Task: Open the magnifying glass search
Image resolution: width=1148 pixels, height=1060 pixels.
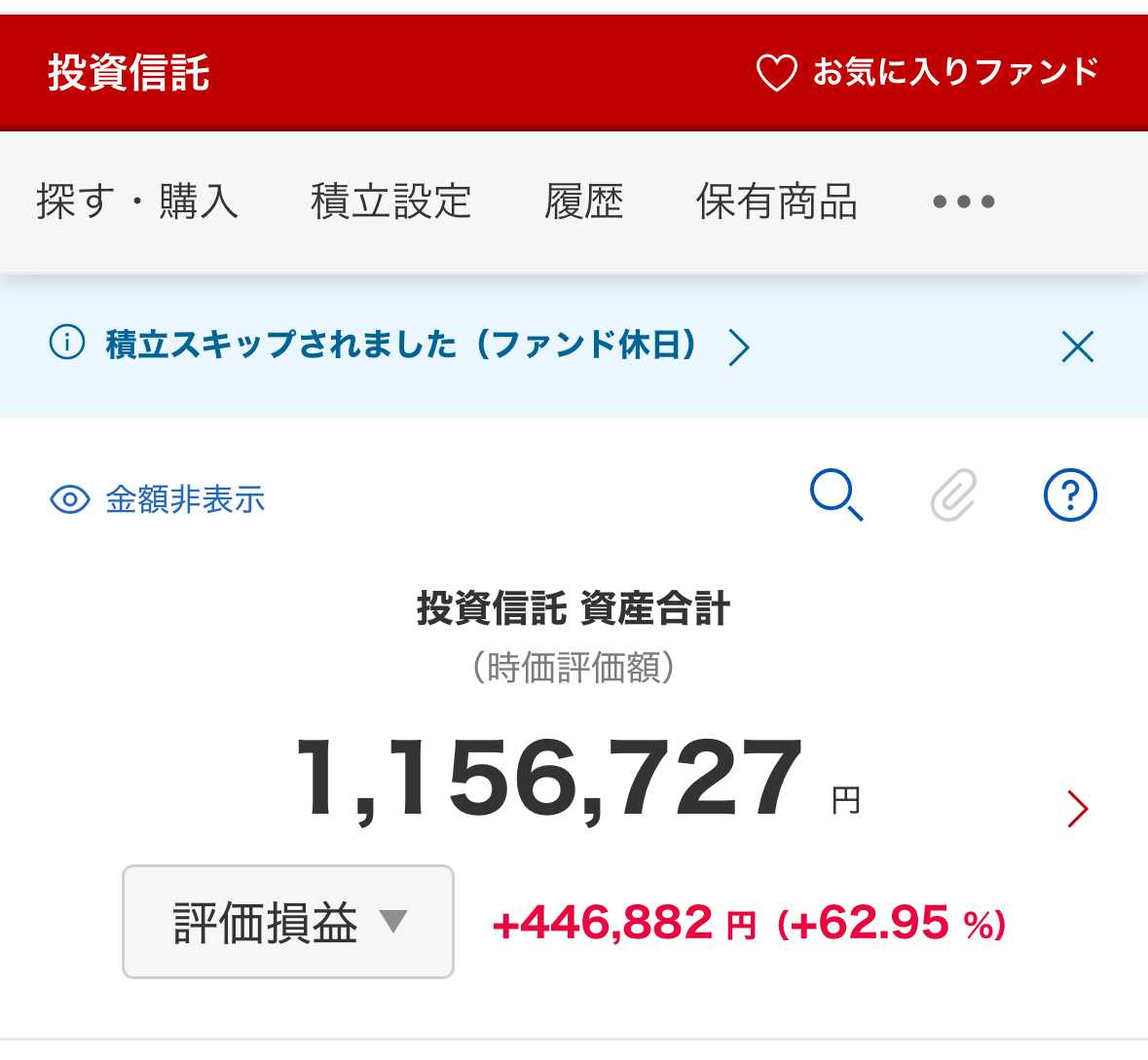Action: (836, 495)
